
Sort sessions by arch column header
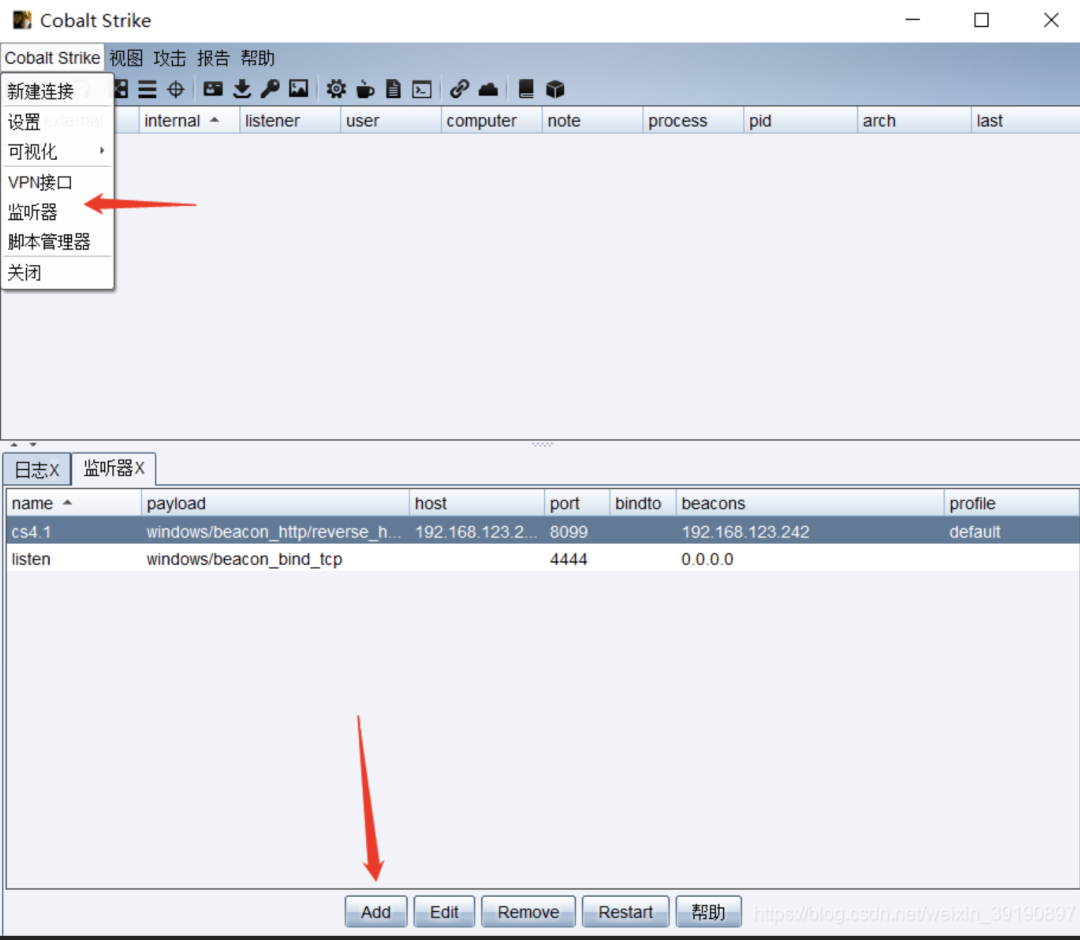[914, 121]
